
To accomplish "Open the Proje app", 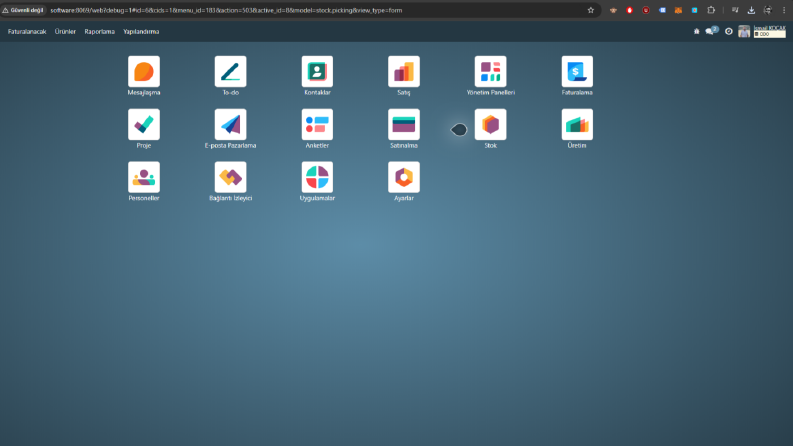I will (x=144, y=124).
